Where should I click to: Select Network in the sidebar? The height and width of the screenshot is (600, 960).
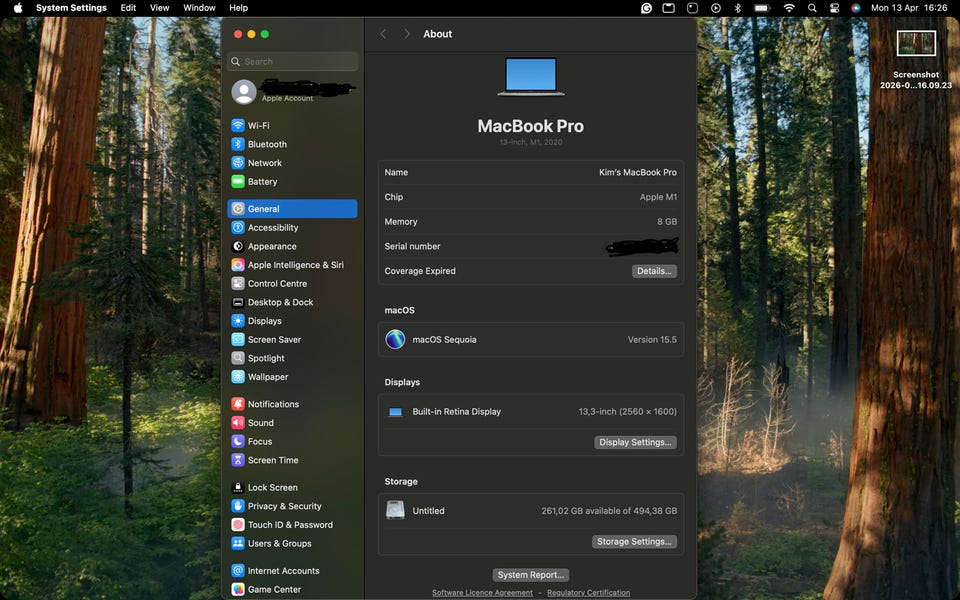point(292,163)
